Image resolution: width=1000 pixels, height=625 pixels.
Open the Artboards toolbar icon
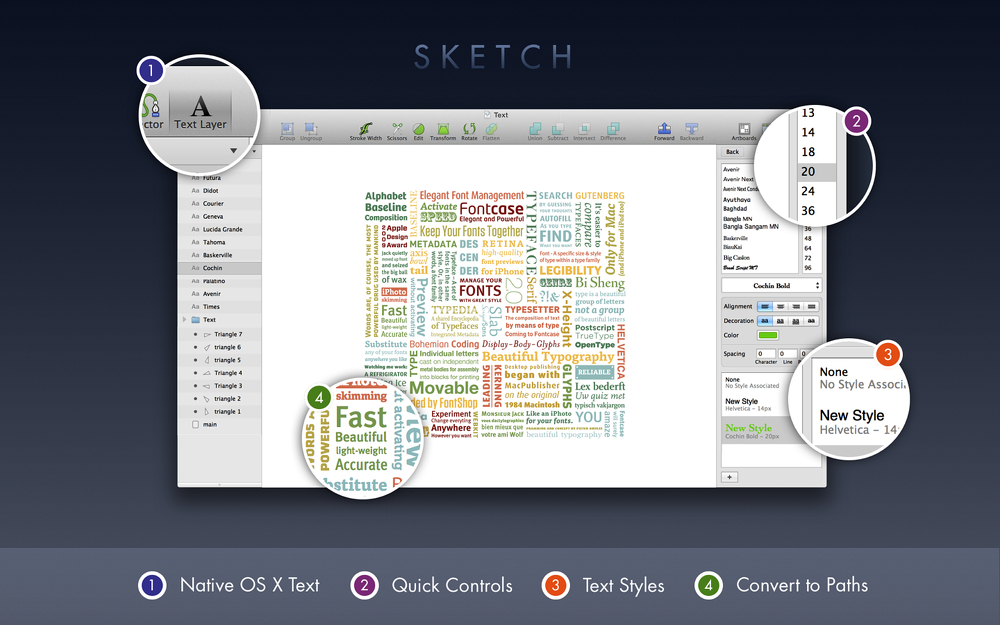click(744, 131)
